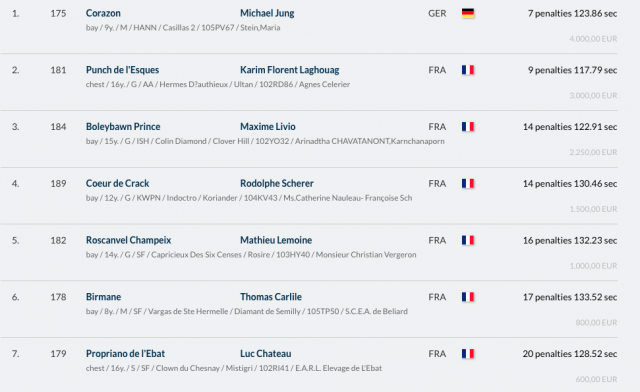640x392 pixels.
Task: Click the French flag in Rodolphe Scherer's row
Action: [468, 184]
